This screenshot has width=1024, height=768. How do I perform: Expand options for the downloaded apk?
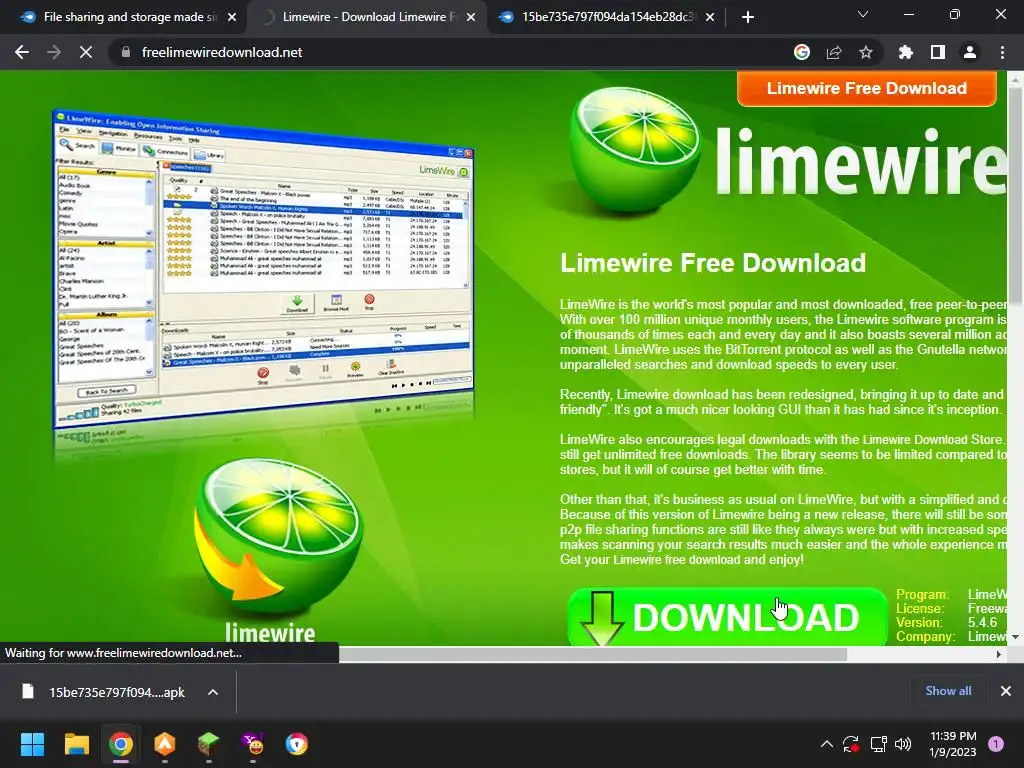point(213,692)
